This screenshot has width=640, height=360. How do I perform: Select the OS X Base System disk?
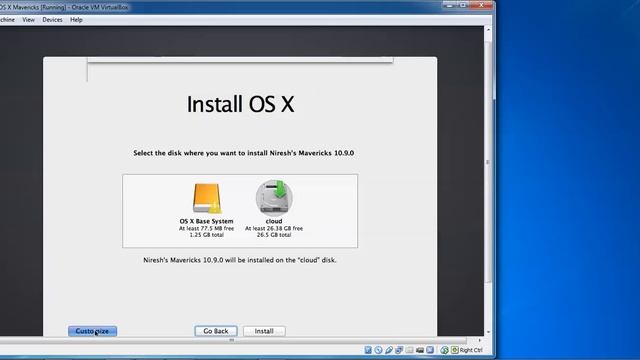[207, 210]
